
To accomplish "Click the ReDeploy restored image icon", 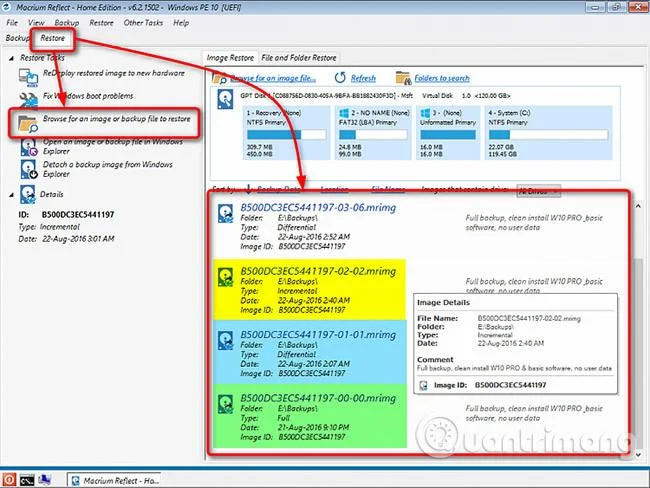I will coord(28,77).
